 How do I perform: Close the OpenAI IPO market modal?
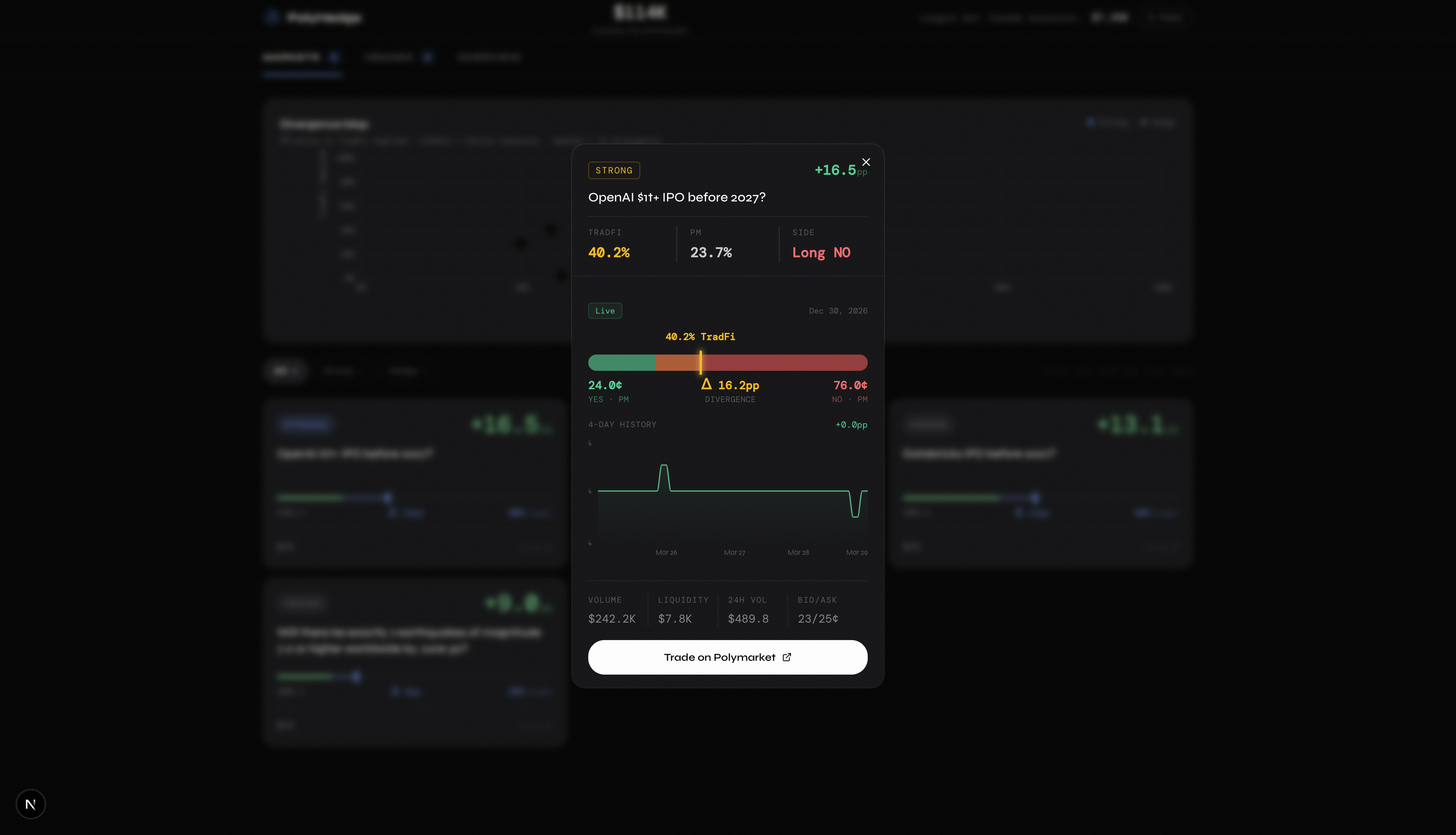866,162
